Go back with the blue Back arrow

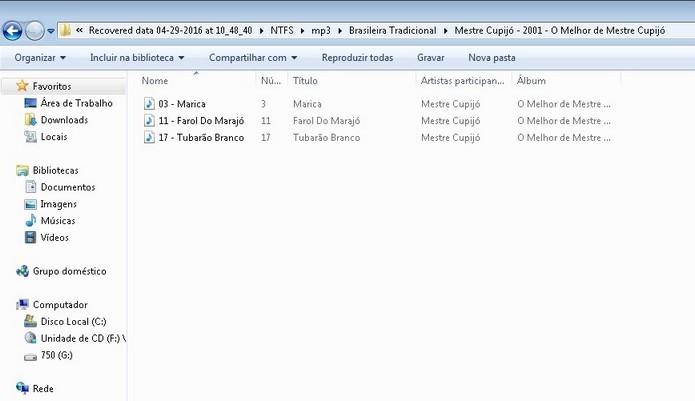12,31
